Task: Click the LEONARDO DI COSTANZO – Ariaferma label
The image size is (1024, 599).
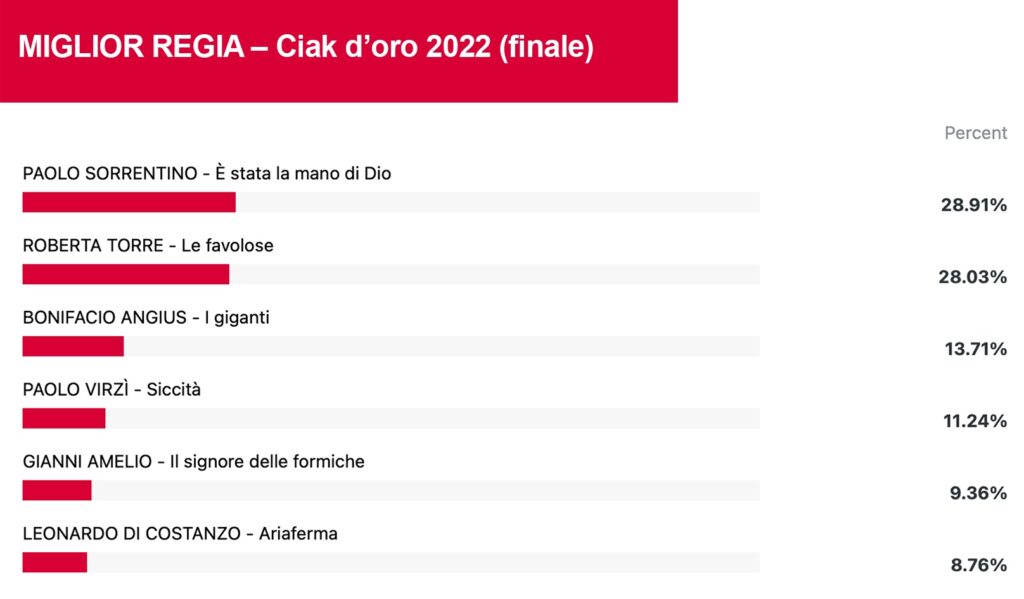Action: tap(180, 534)
